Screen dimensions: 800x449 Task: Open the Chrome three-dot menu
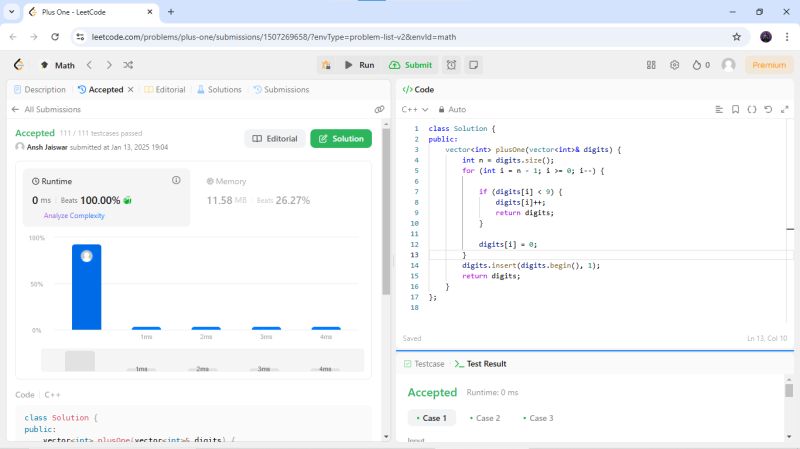[787, 37]
